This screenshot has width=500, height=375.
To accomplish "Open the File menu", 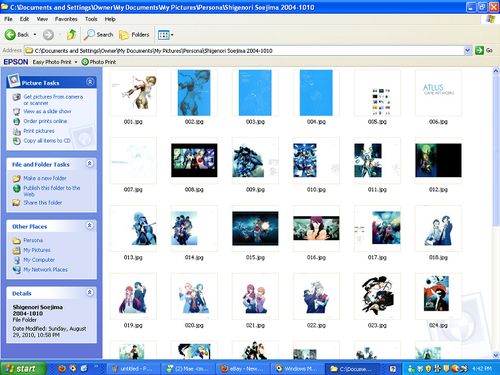I will click(8, 19).
